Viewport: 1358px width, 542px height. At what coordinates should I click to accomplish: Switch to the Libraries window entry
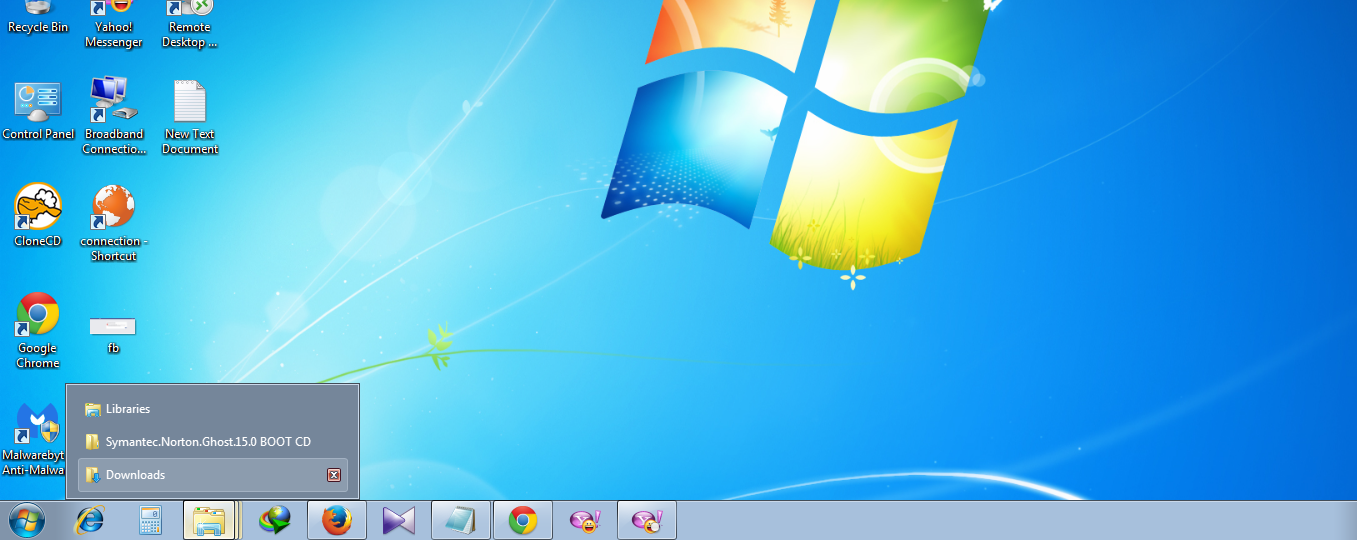coord(213,409)
